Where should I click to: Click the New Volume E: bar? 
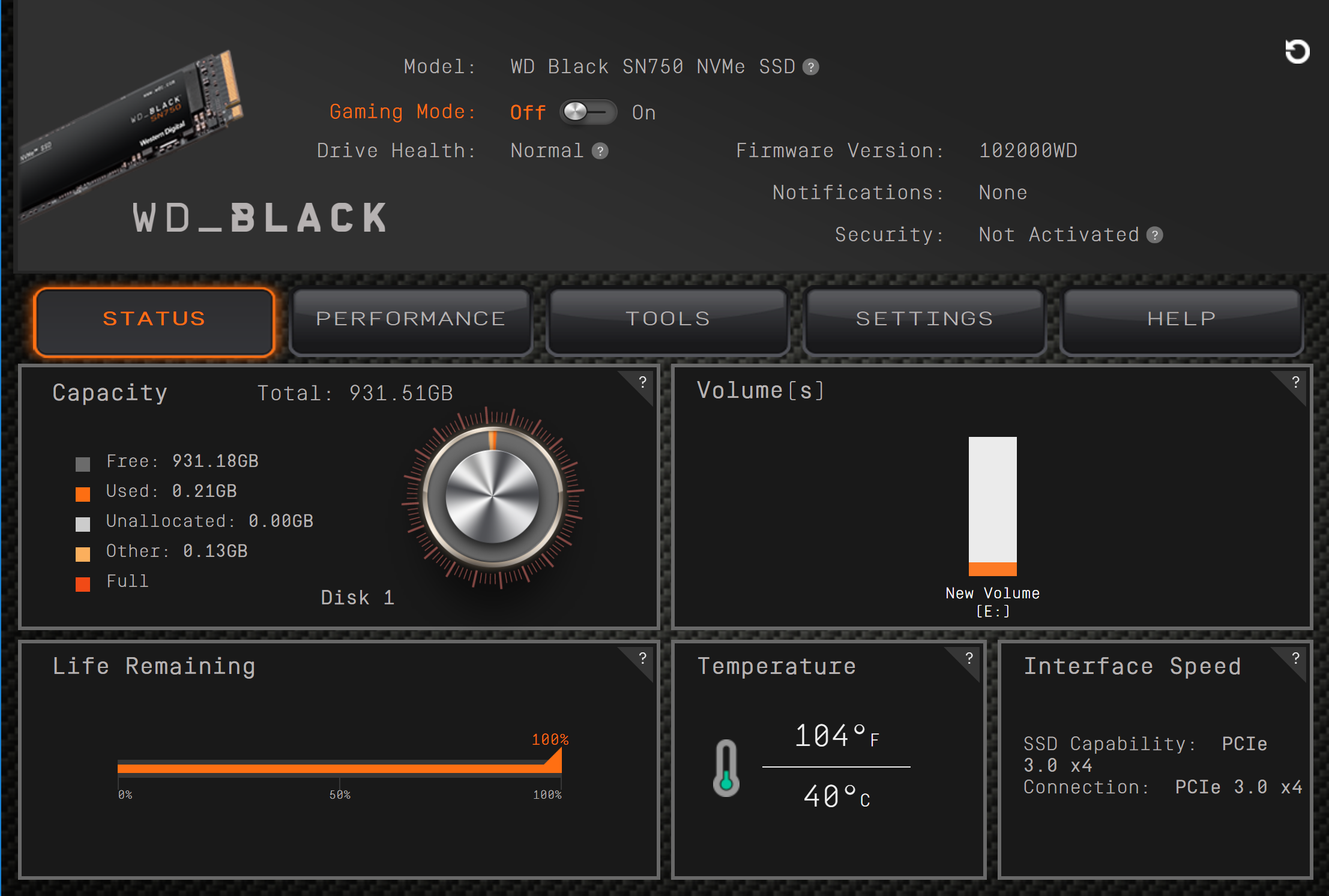click(x=992, y=506)
